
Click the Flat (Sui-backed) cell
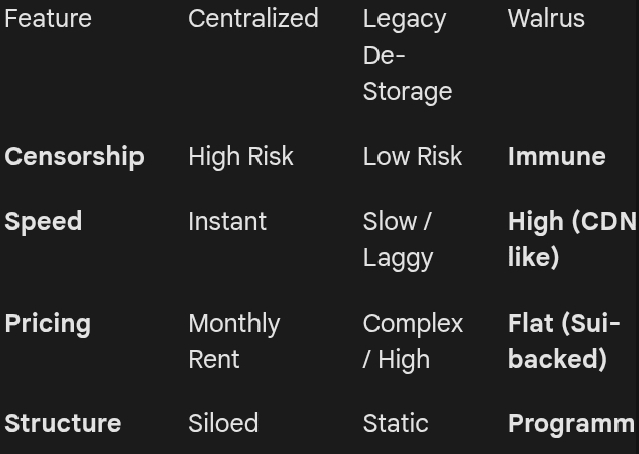click(563, 341)
